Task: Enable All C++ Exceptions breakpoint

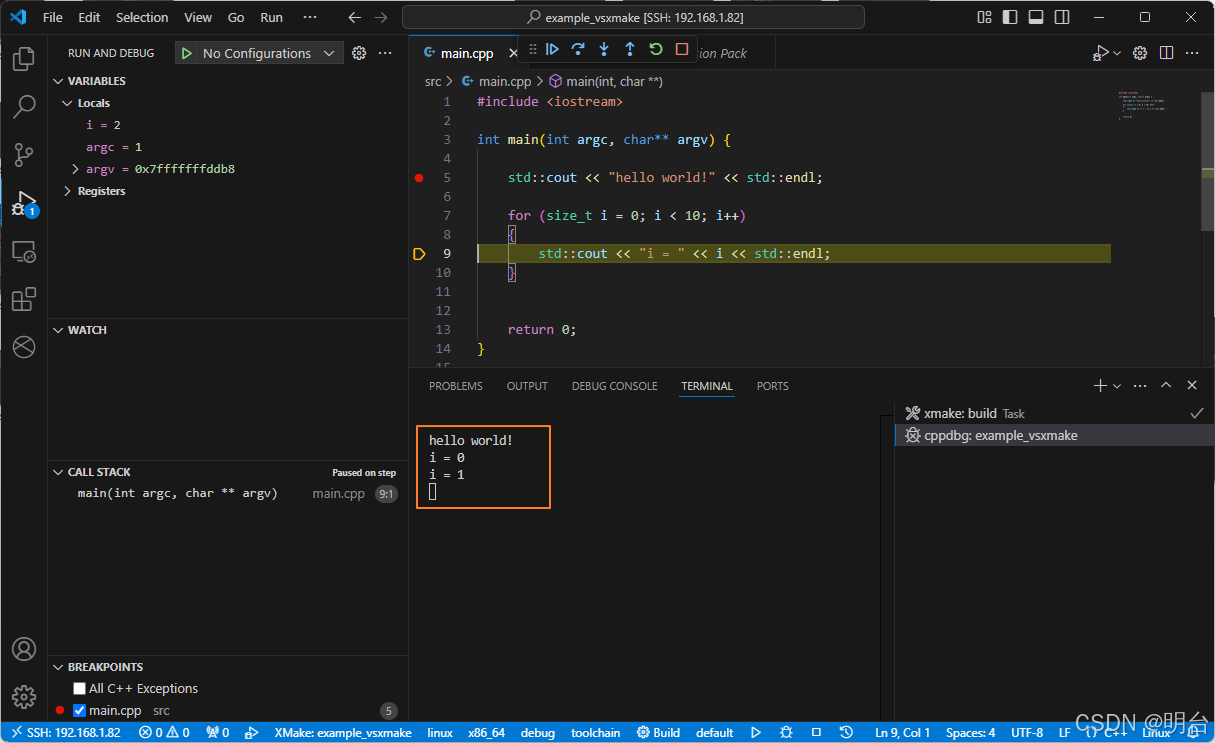Action: [79, 689]
